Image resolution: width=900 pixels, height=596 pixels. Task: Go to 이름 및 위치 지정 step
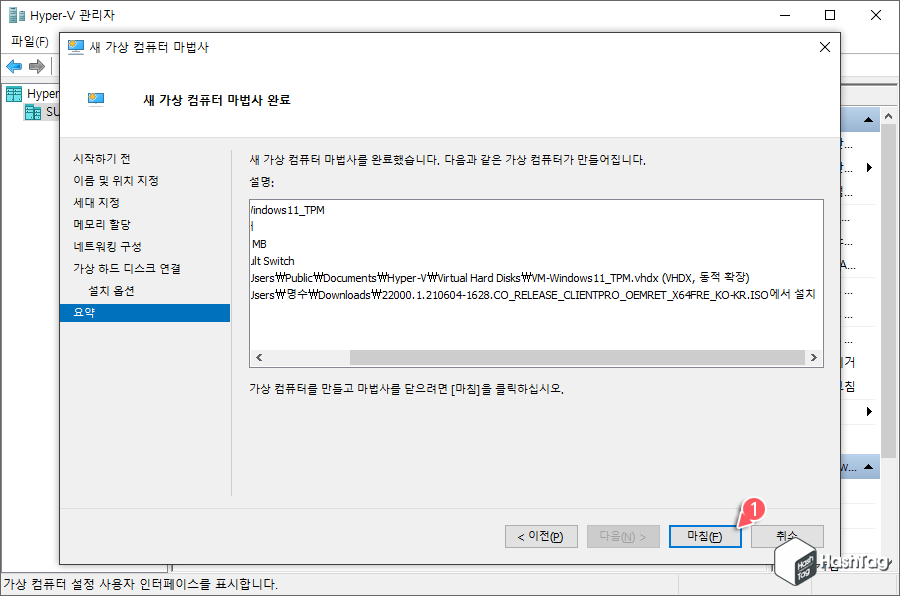click(116, 180)
